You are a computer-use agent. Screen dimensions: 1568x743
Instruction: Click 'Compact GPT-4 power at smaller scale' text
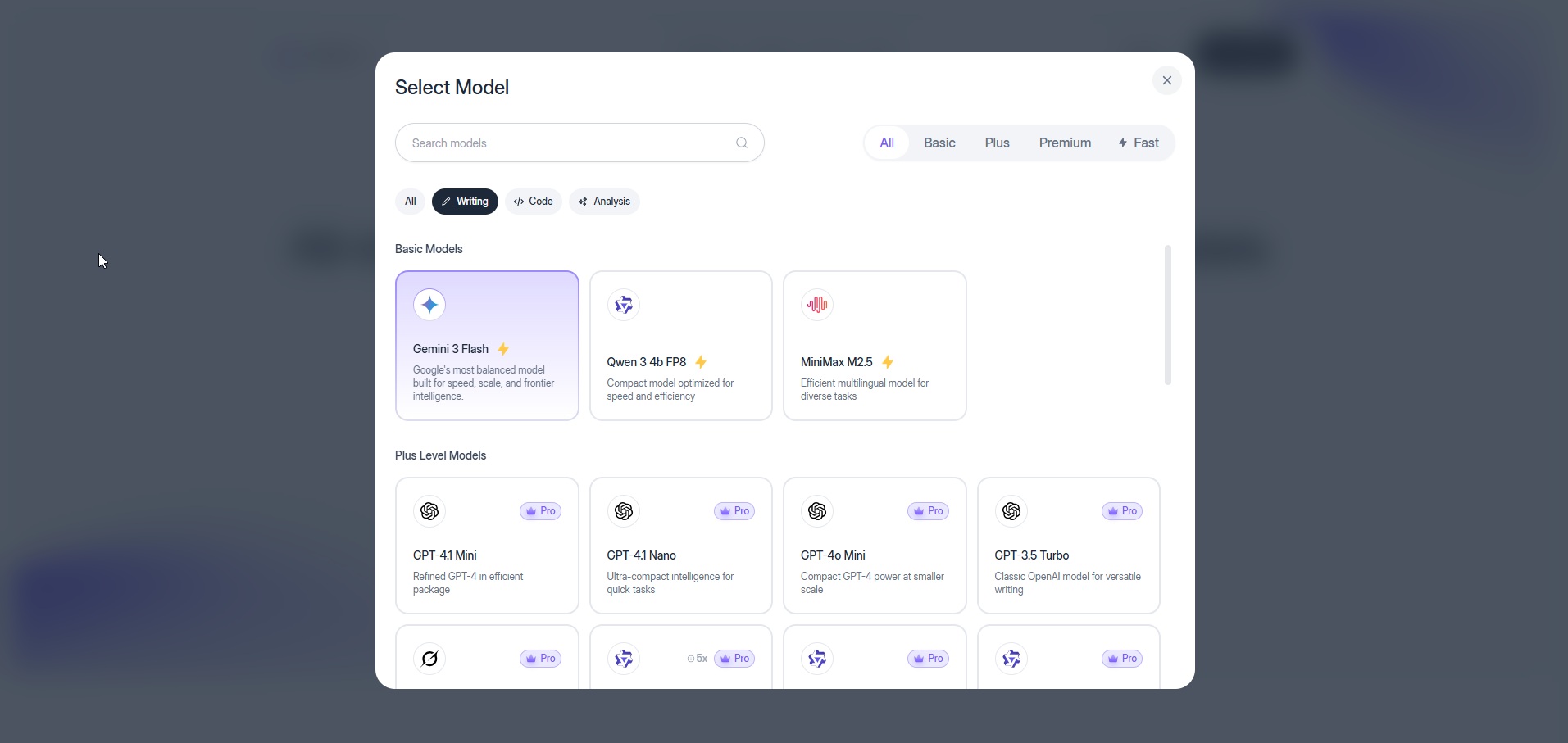pyautogui.click(x=872, y=583)
